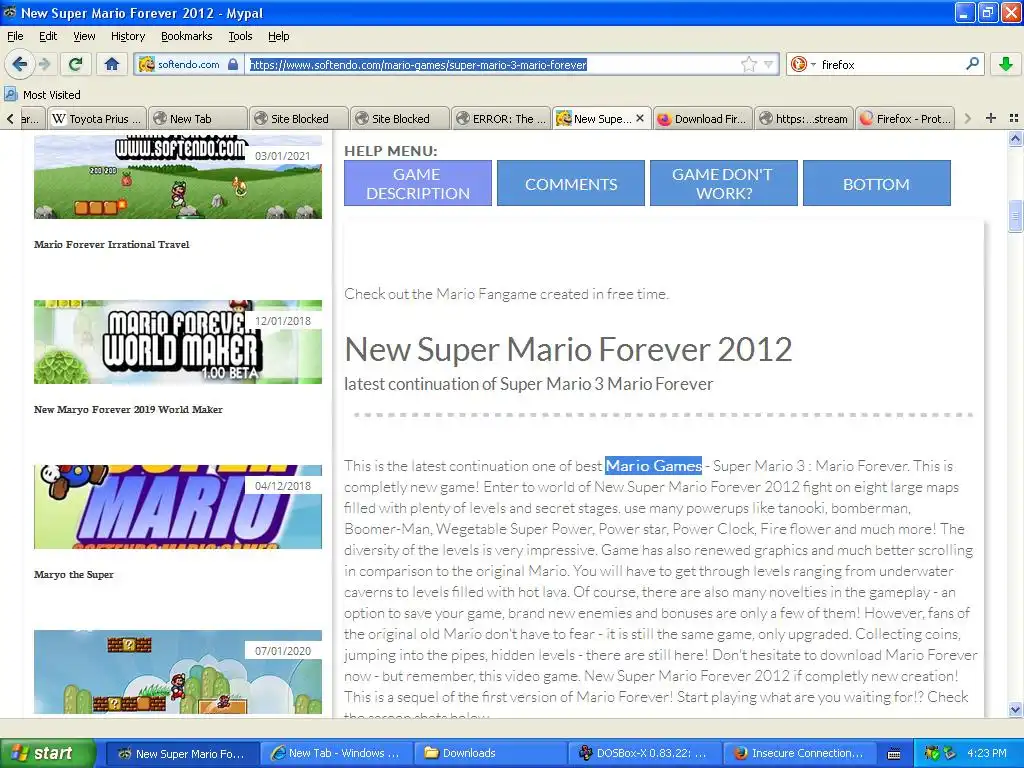Select the New Super Mario Forever 2012 heading

pos(568,349)
